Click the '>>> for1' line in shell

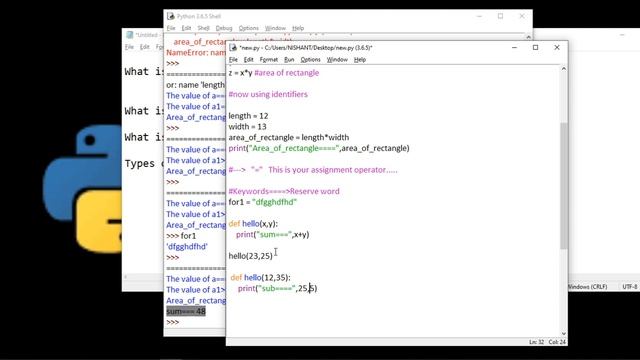[181, 236]
